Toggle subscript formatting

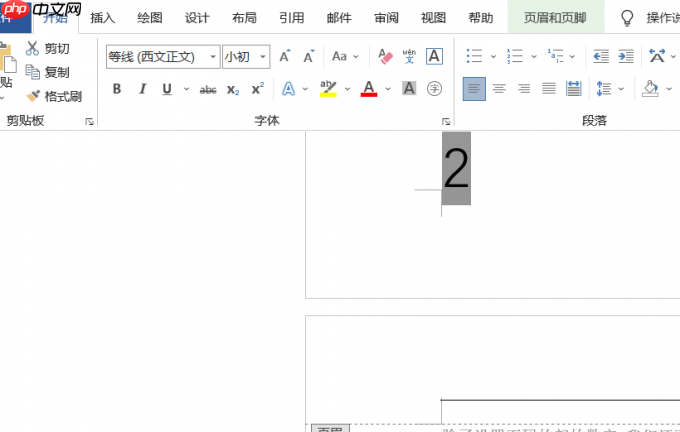coord(233,90)
